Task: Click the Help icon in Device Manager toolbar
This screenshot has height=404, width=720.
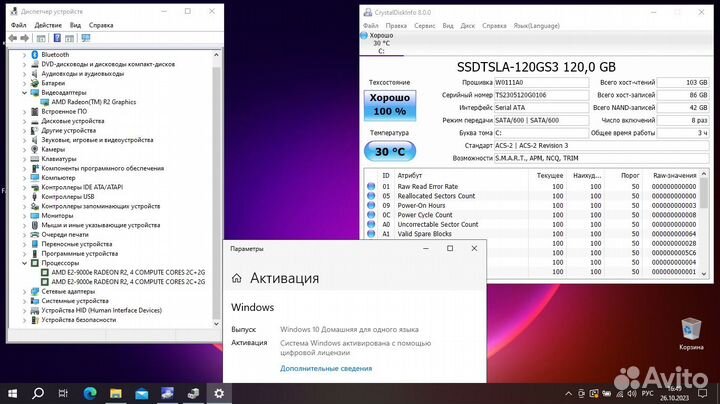Action: (57, 38)
